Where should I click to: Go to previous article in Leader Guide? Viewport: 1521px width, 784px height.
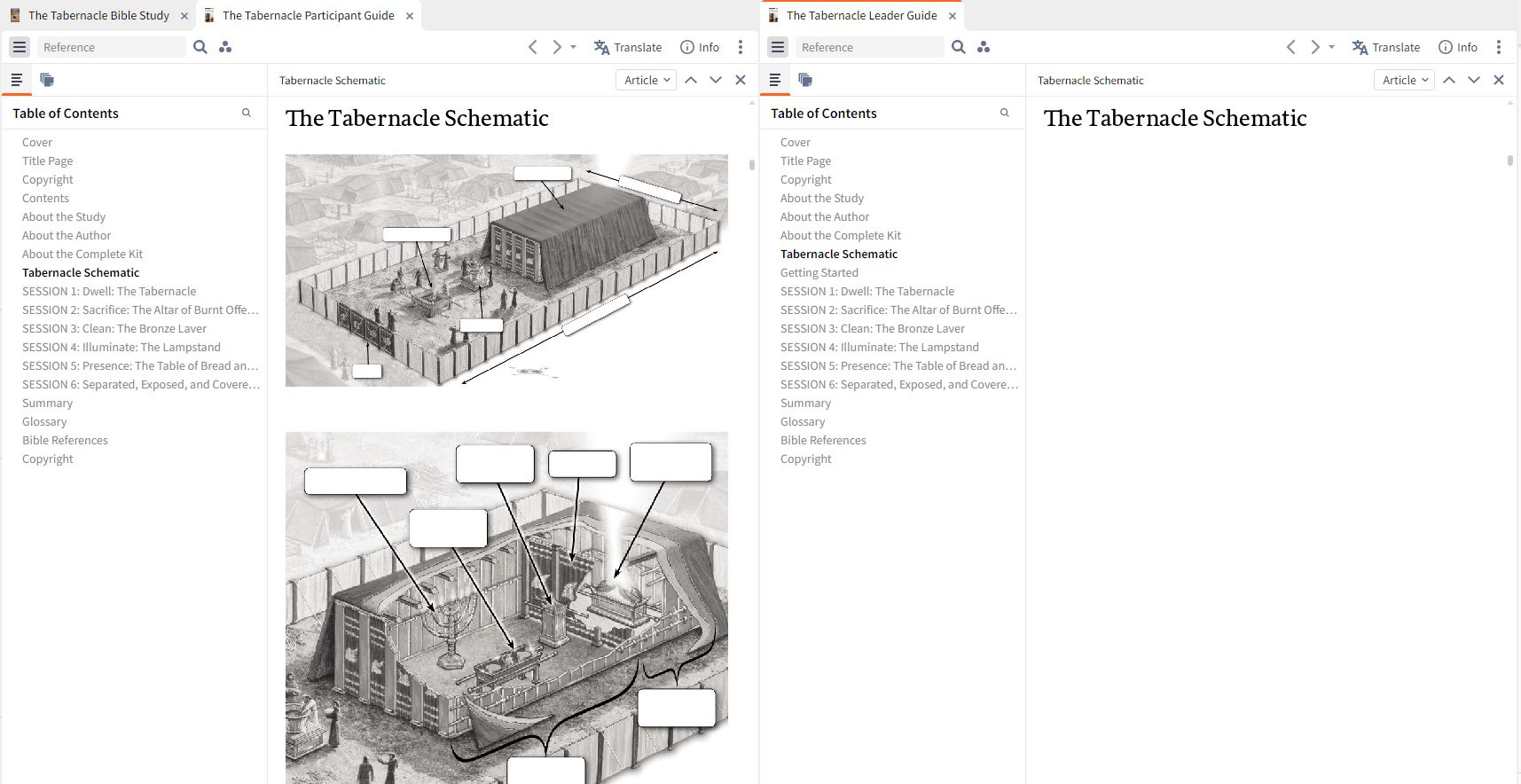pyautogui.click(x=1449, y=80)
